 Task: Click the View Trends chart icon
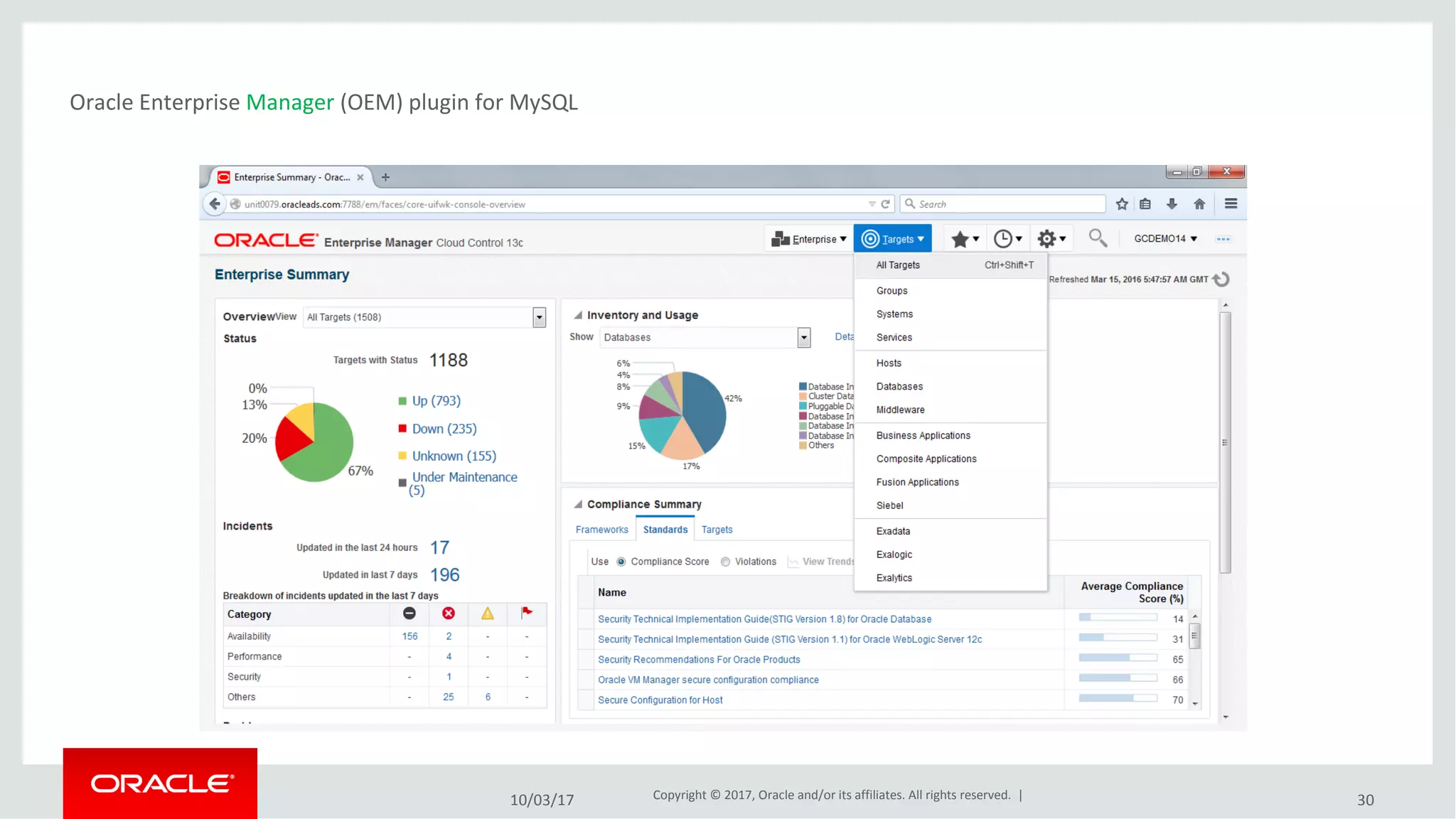[793, 562]
